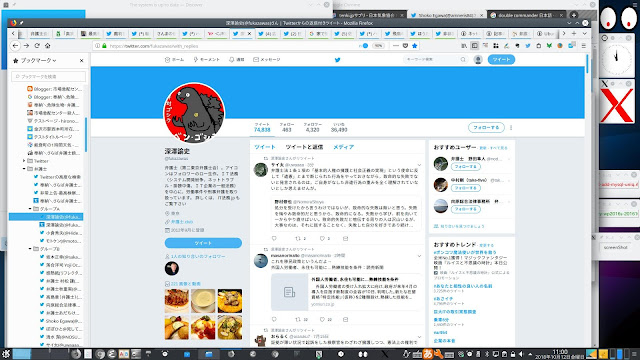The image size is (640, 360).
Task: Open Firefox list-all-tabs dropdown arrow
Action: coord(584,33)
